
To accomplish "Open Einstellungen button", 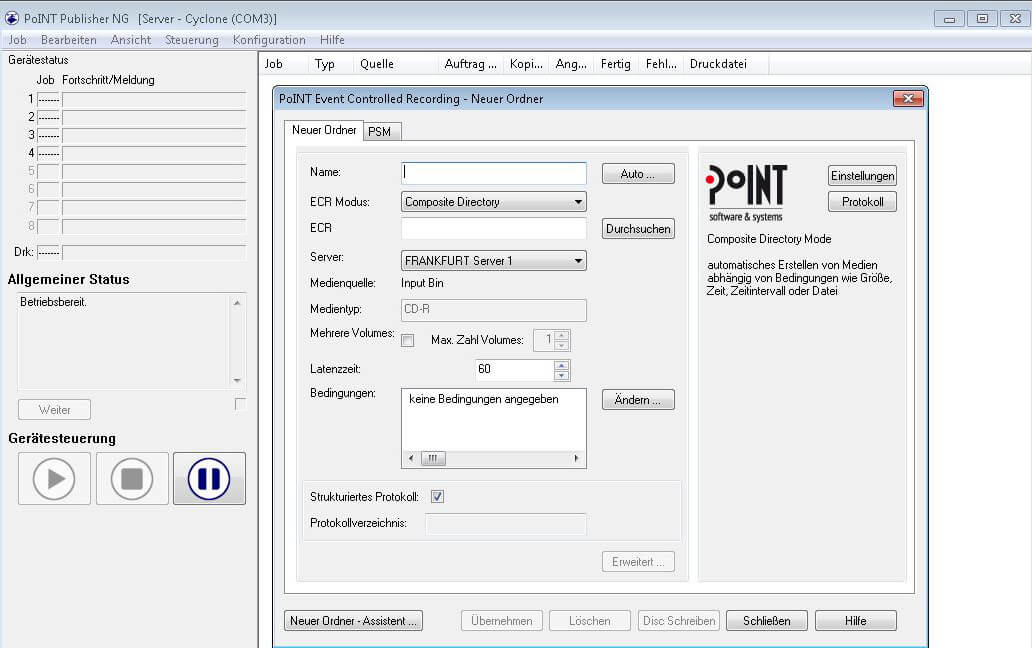I will tap(862, 176).
